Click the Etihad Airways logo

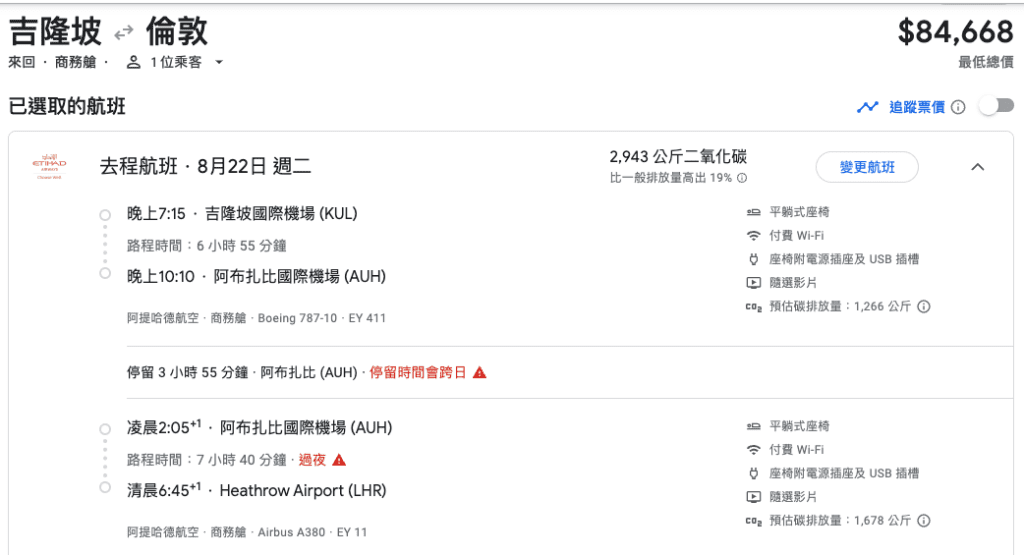tap(49, 166)
